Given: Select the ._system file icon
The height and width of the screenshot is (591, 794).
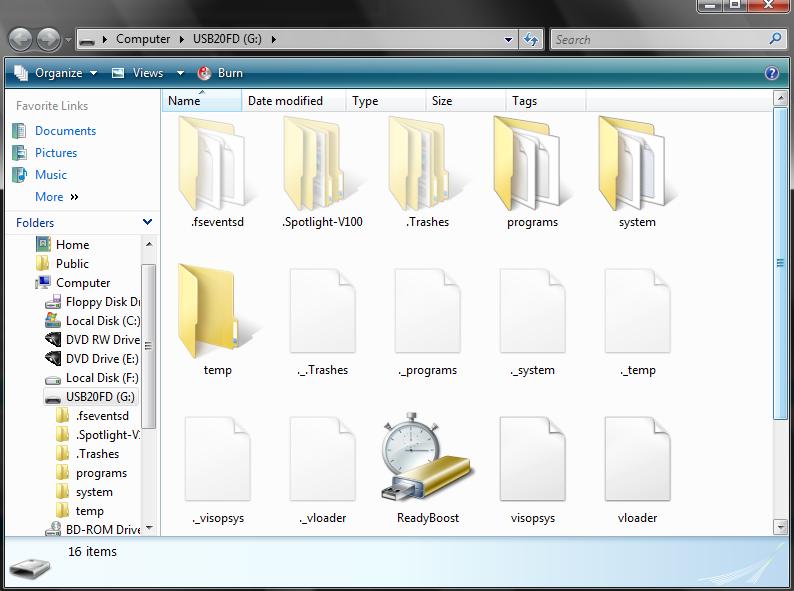Looking at the screenshot, I should click(x=532, y=311).
